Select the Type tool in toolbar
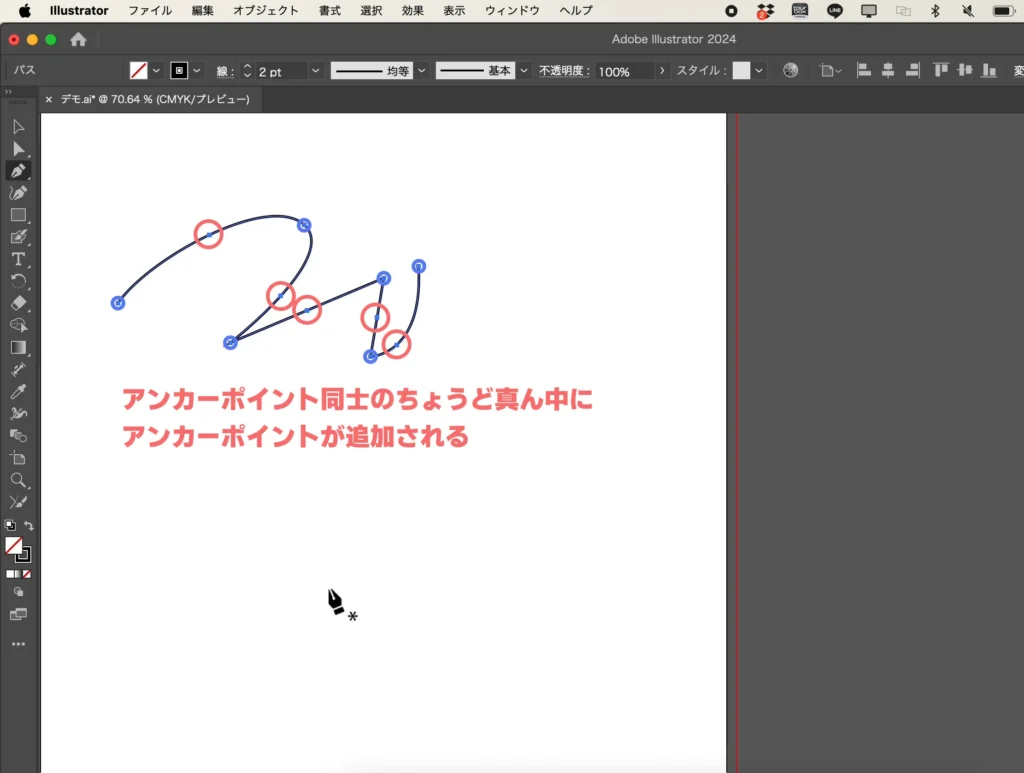 18,259
